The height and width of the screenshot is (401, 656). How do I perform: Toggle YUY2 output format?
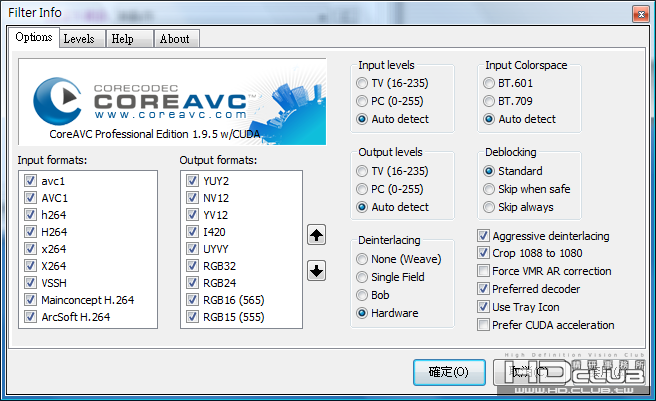192,181
